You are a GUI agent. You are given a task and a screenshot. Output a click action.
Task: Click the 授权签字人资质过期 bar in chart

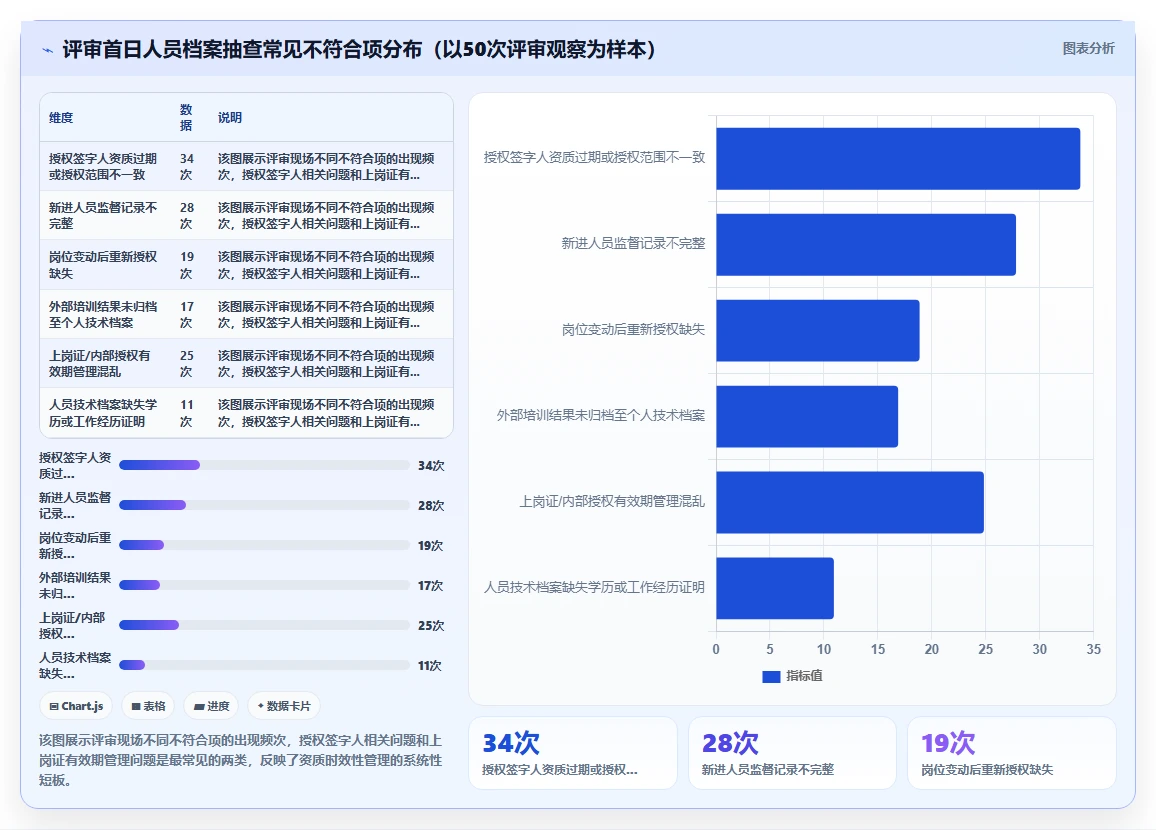(x=898, y=158)
